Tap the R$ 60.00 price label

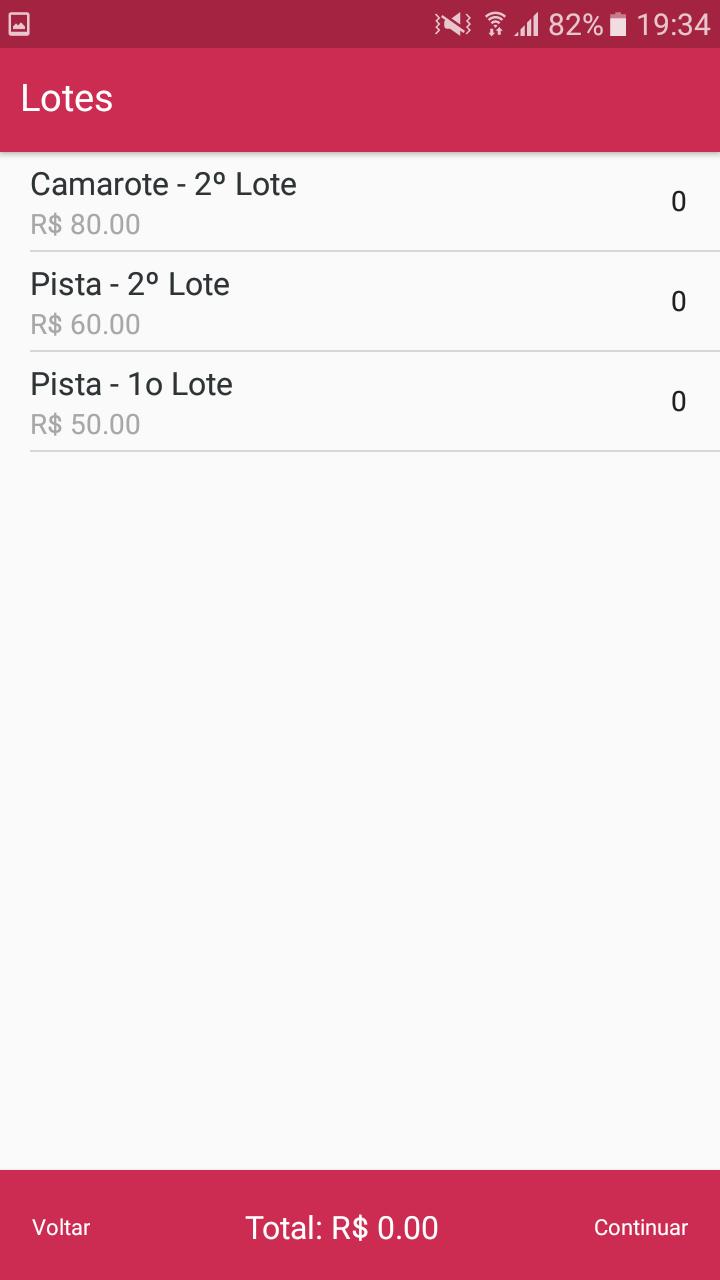pyautogui.click(x=85, y=325)
